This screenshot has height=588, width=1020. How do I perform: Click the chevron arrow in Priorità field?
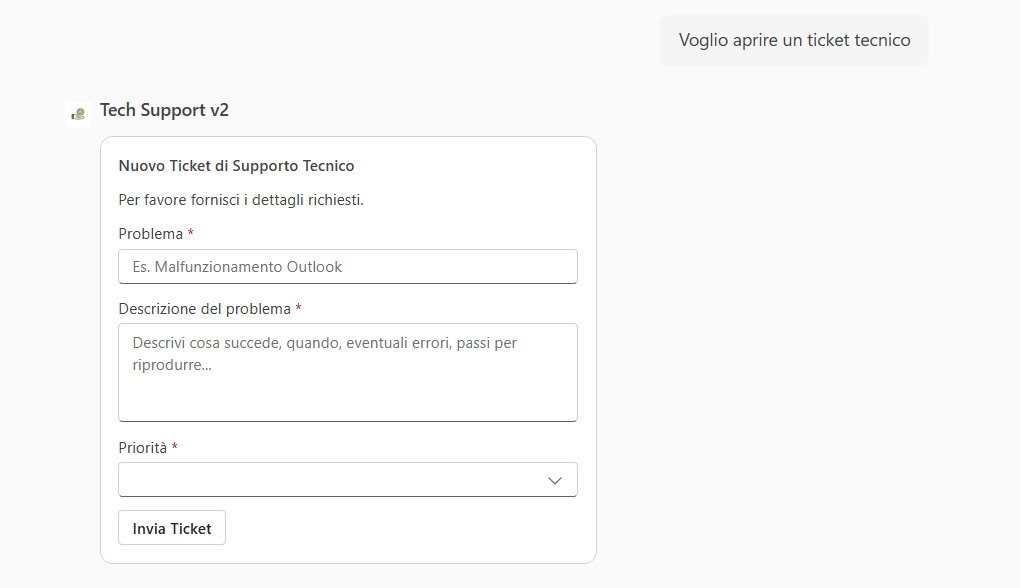tap(555, 481)
